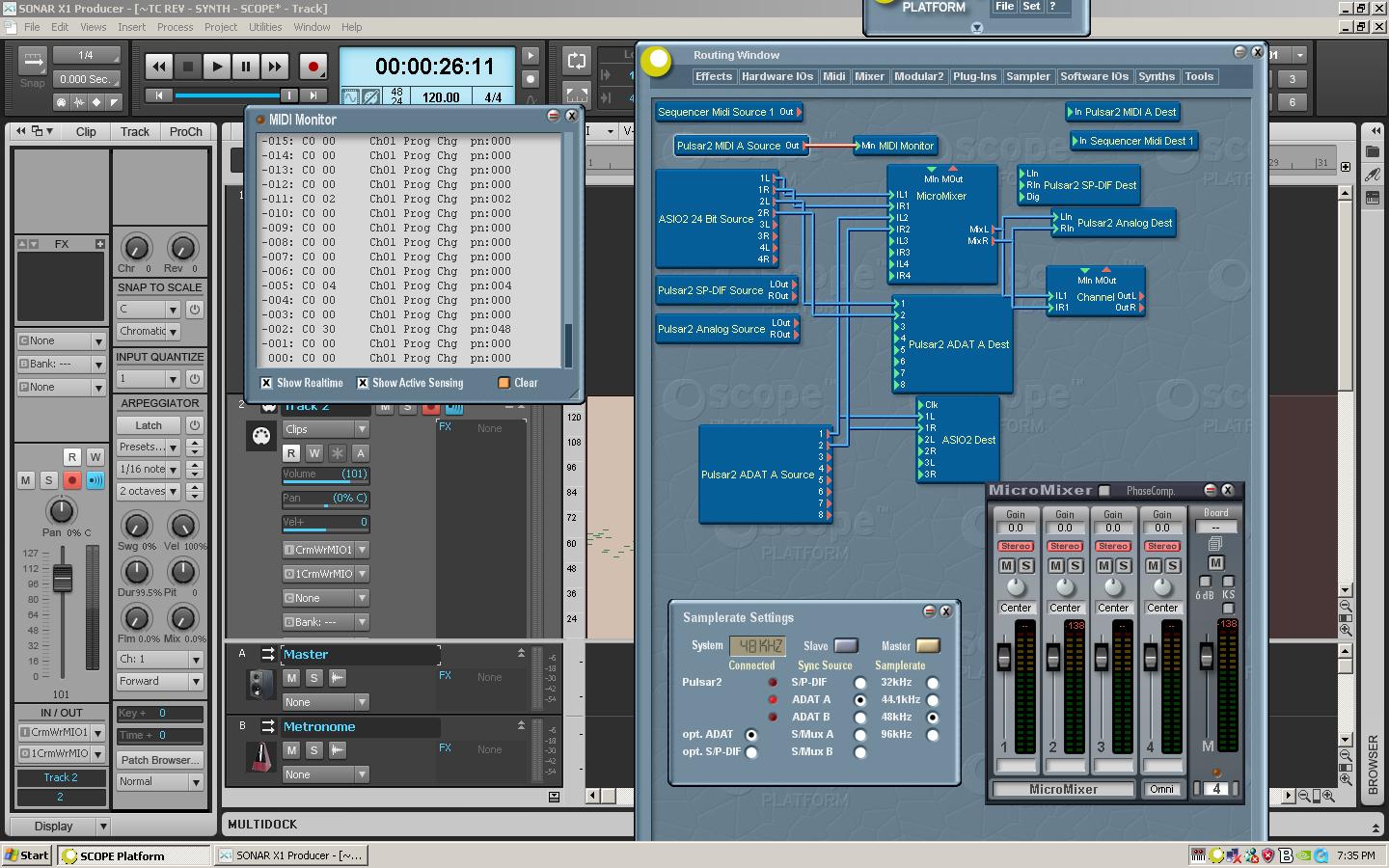Screen dimensions: 1389x868
Task: Click the Master bus speaker icon
Action: (x=260, y=685)
